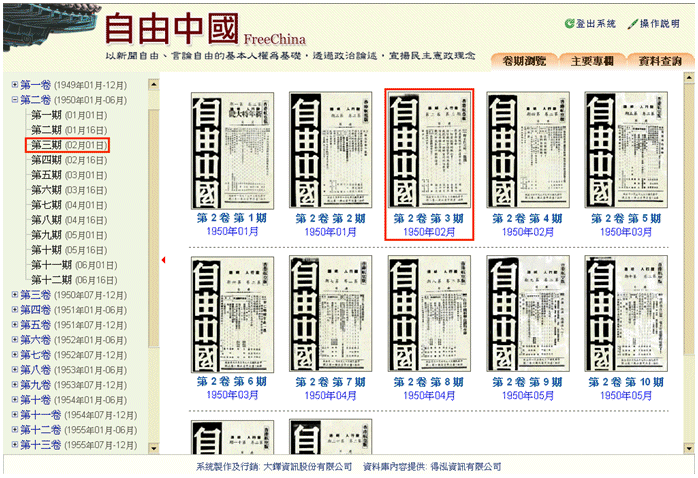Select 第十二期 (06月16日) issue

tap(73, 280)
